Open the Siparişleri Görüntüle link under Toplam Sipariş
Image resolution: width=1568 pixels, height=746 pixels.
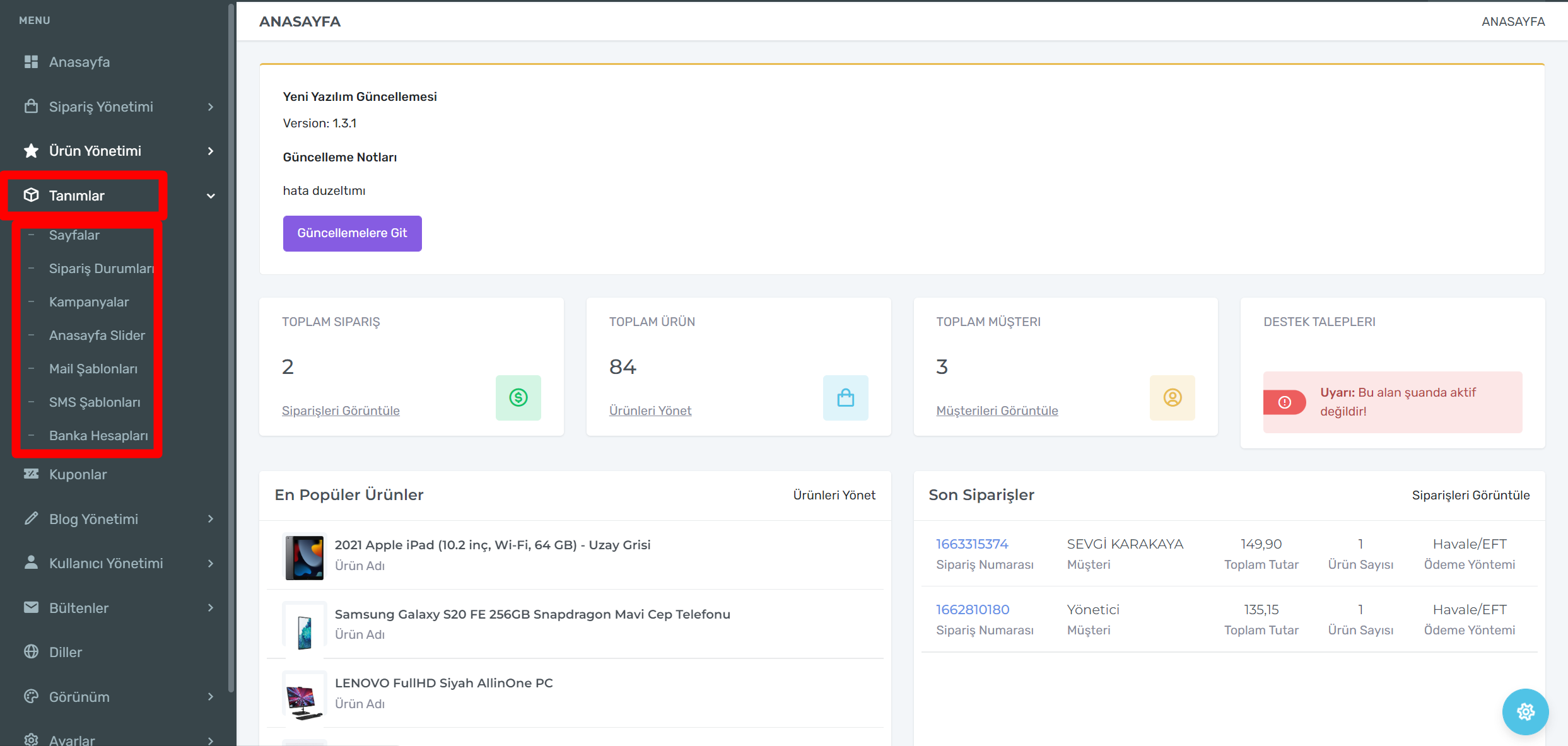tap(341, 411)
